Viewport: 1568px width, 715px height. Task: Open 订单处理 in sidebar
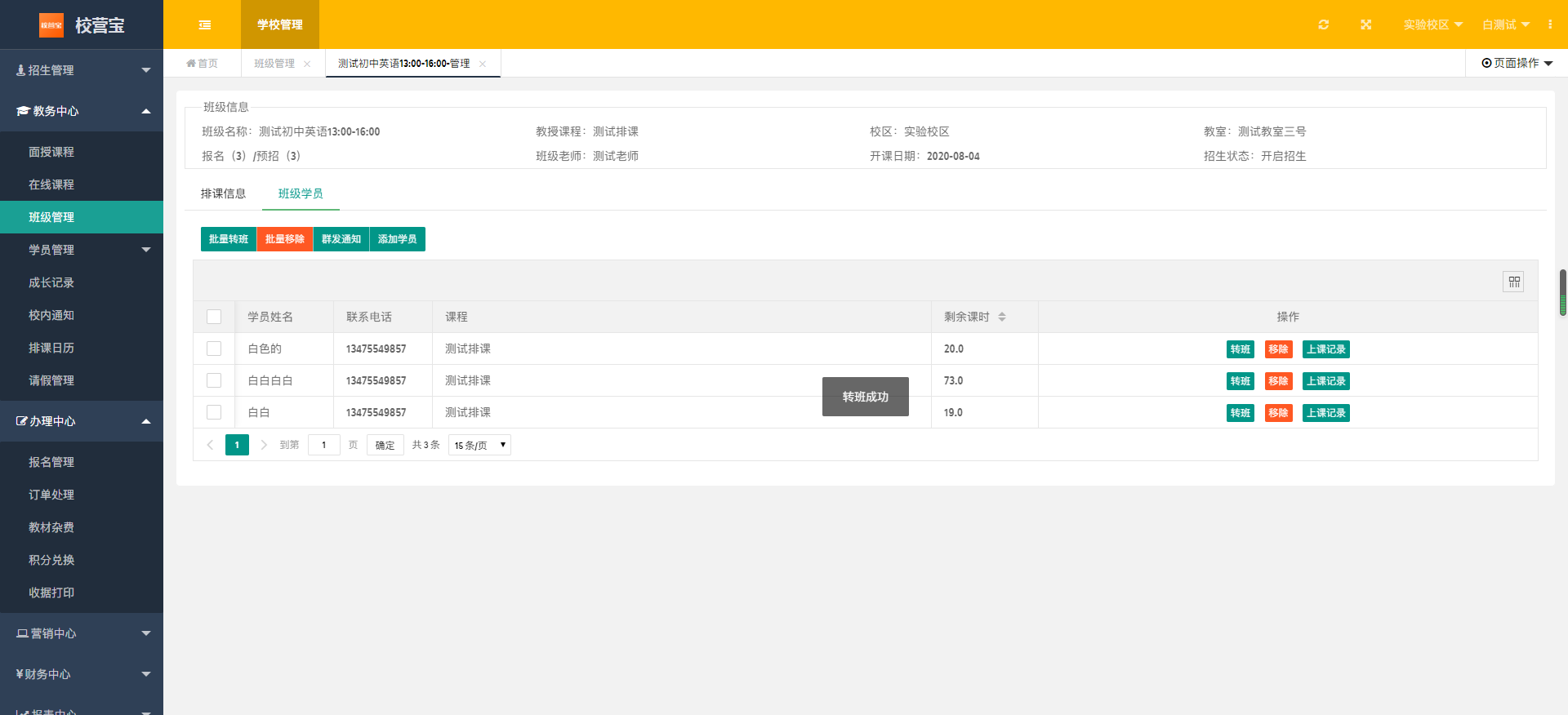[x=82, y=495]
